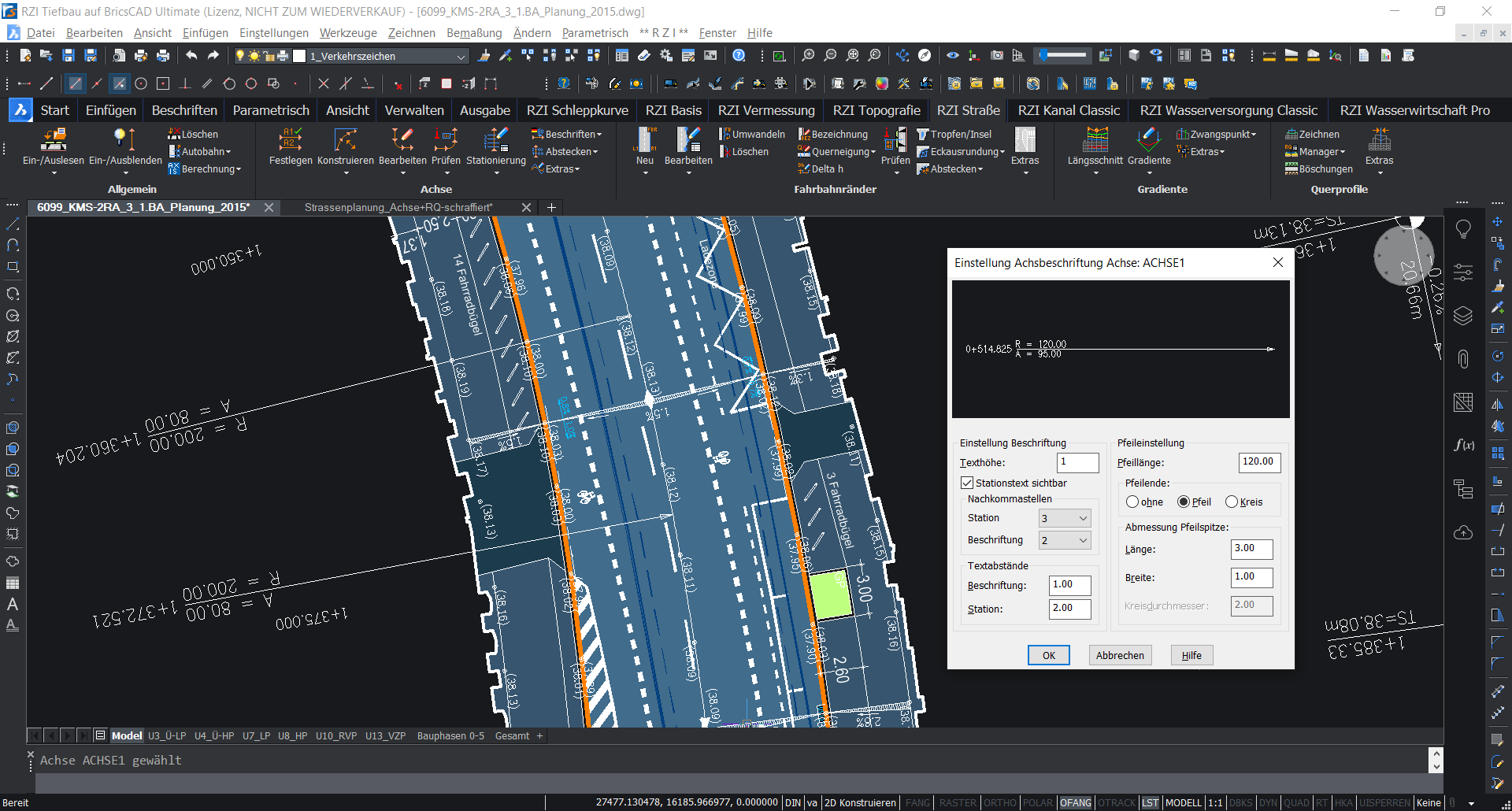
Task: Click the f(x) panel icon on right
Action: [1464, 445]
